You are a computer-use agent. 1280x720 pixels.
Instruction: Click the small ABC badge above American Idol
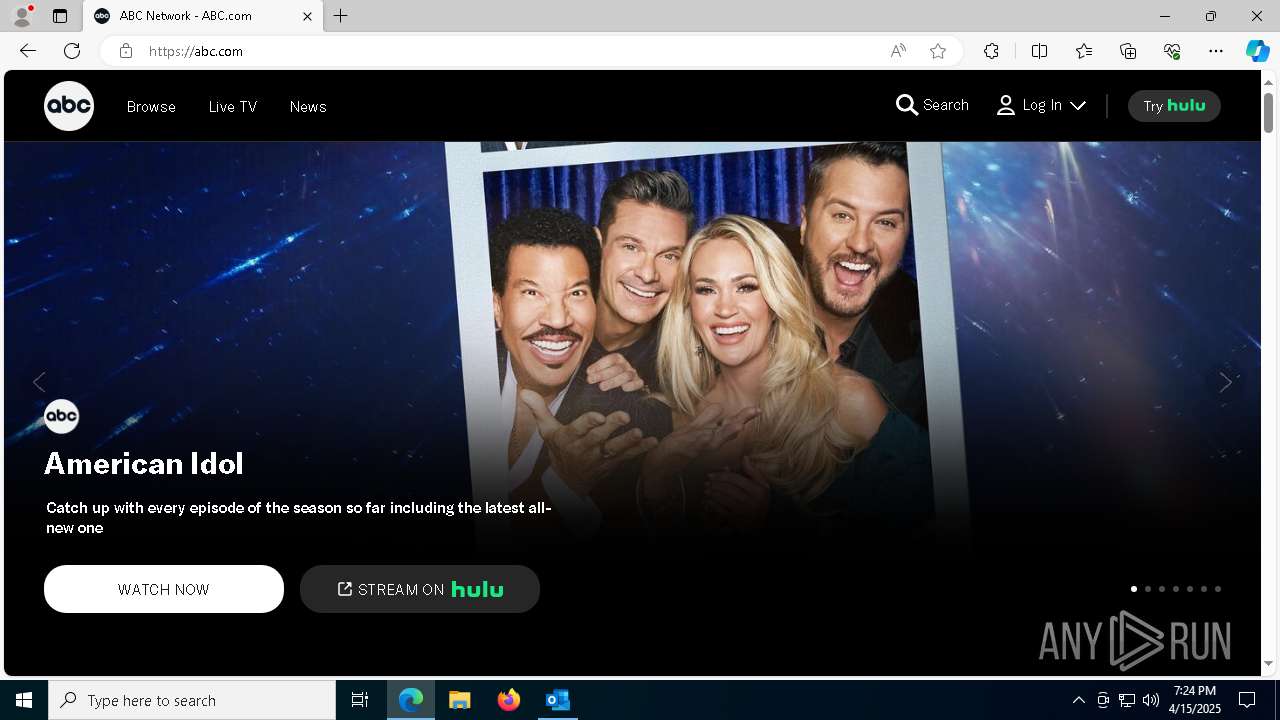tap(61, 416)
